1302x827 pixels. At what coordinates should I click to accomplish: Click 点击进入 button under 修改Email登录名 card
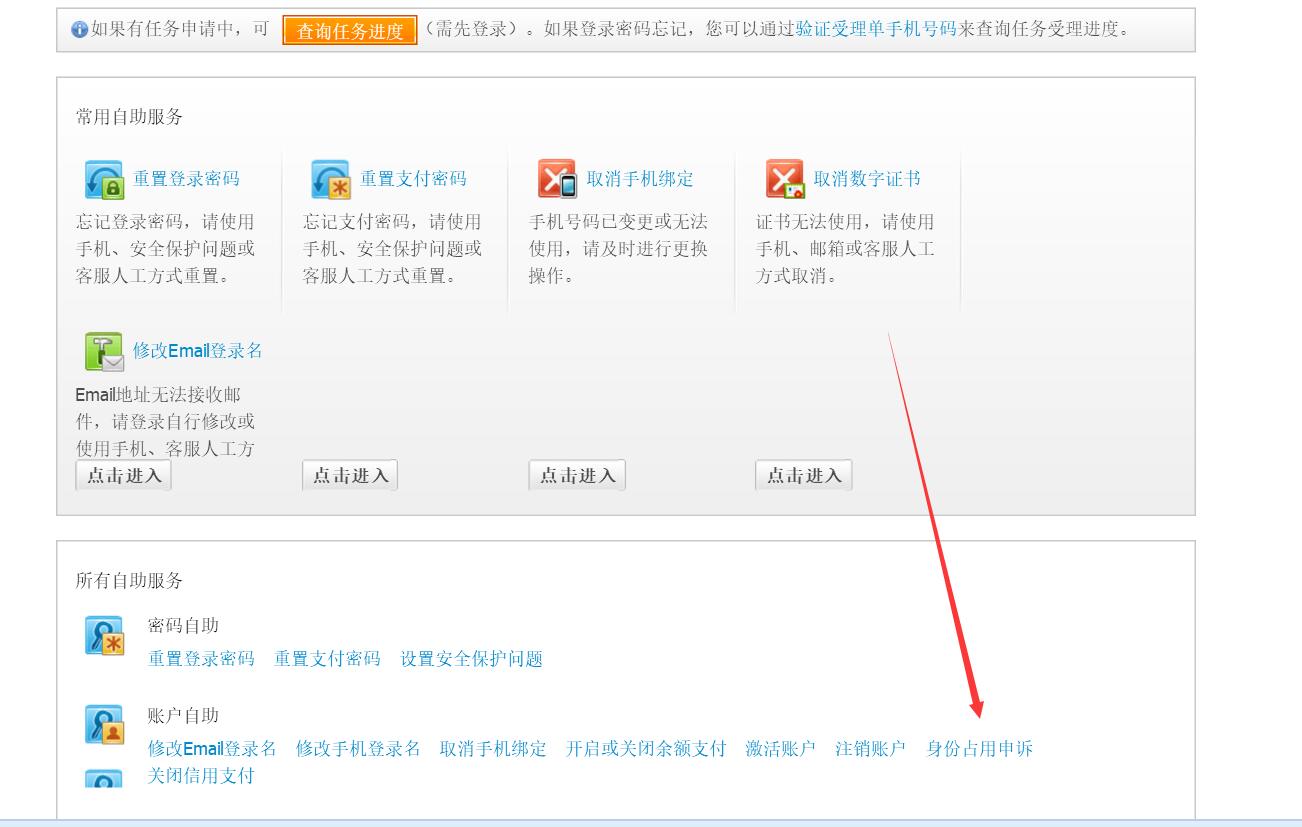(123, 475)
